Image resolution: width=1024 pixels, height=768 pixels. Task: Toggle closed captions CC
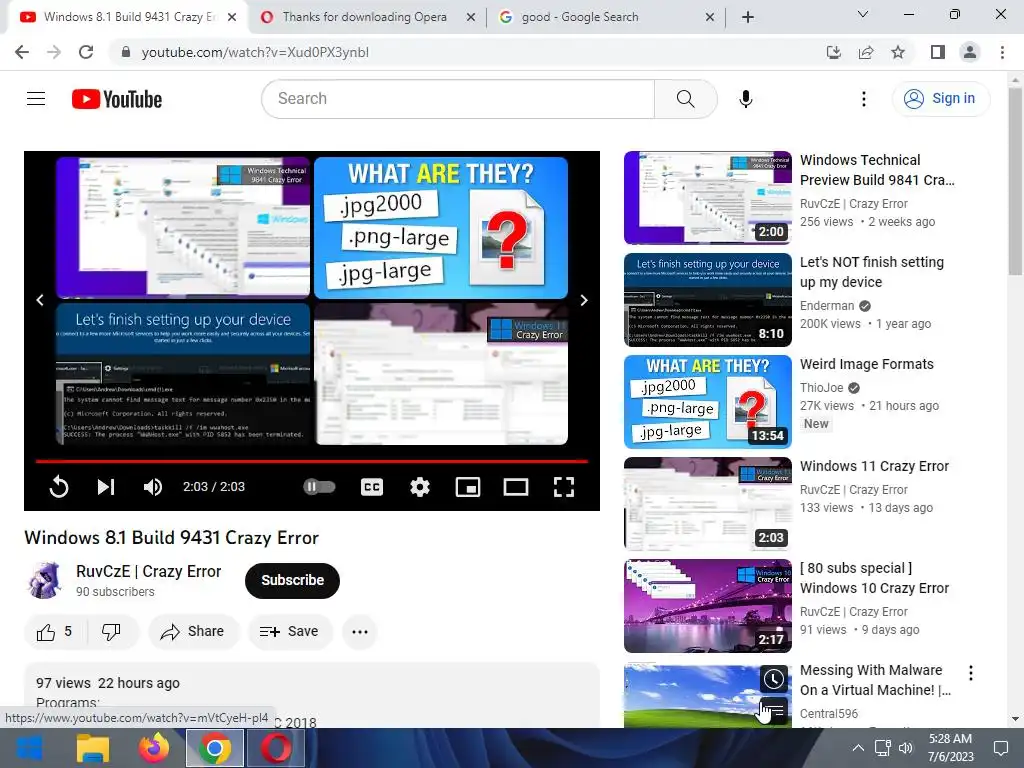[372, 487]
